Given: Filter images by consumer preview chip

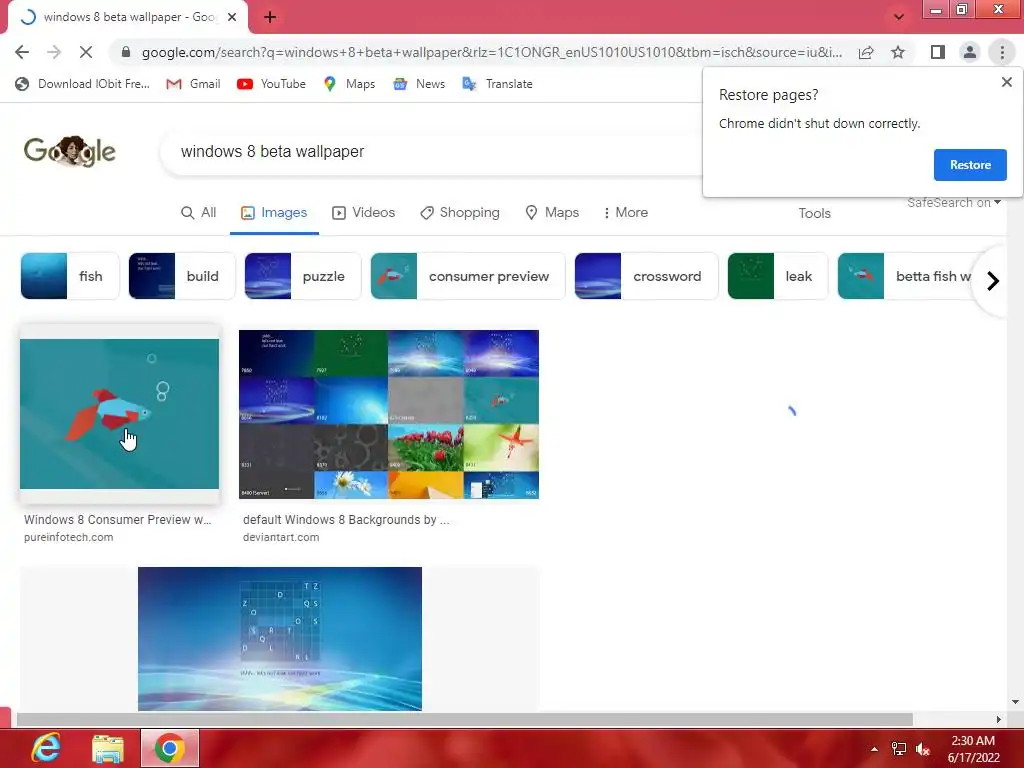Looking at the screenshot, I should coord(468,276).
